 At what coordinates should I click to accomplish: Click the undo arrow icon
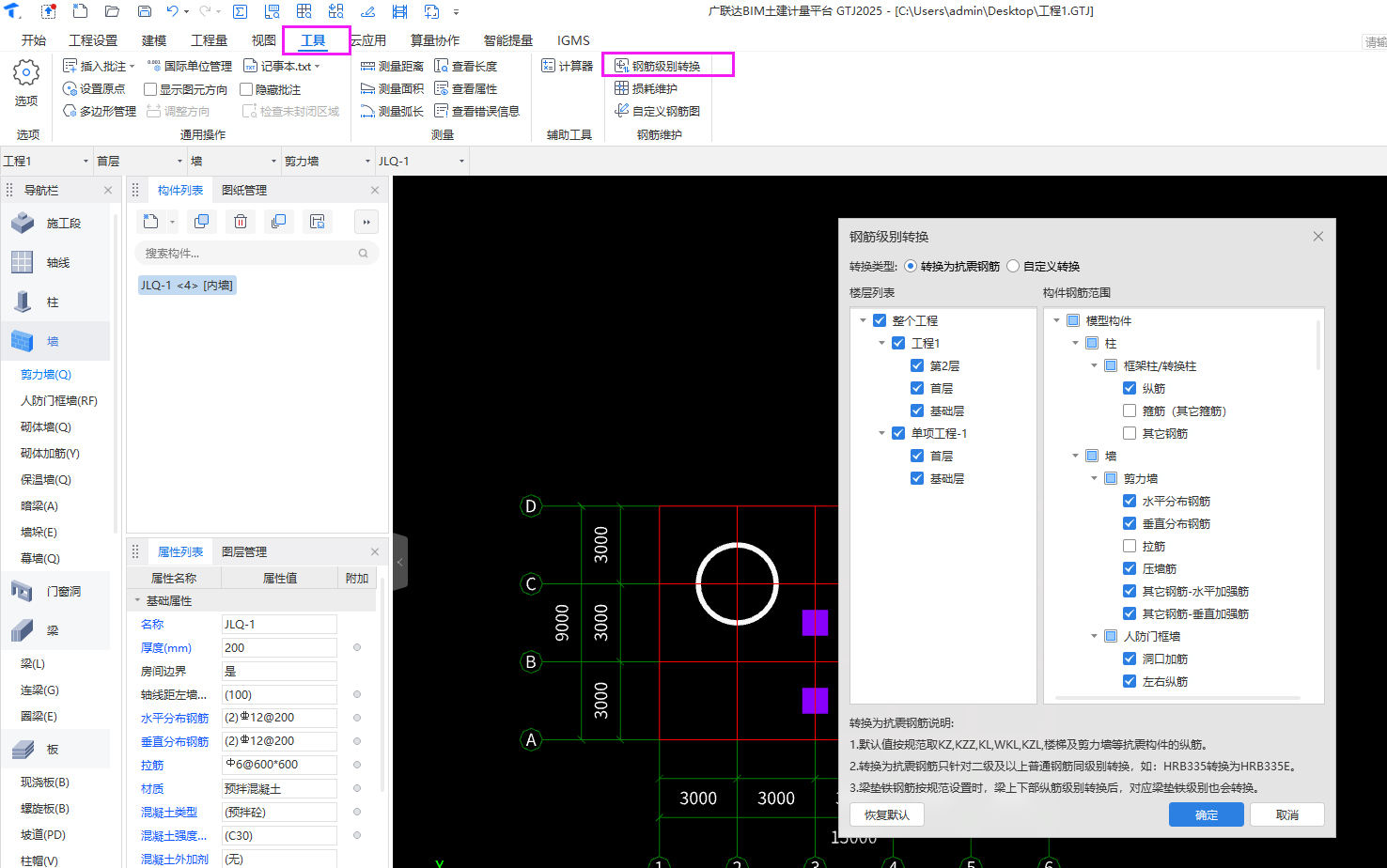173,11
